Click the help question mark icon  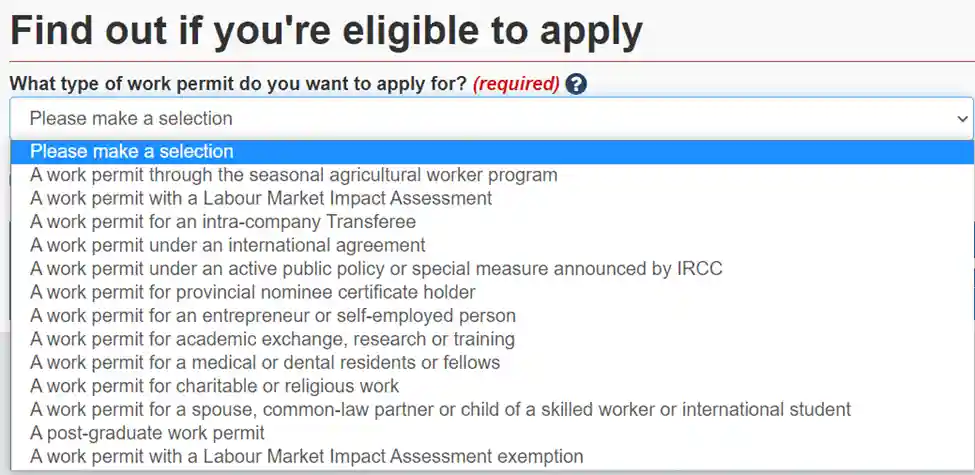point(576,83)
